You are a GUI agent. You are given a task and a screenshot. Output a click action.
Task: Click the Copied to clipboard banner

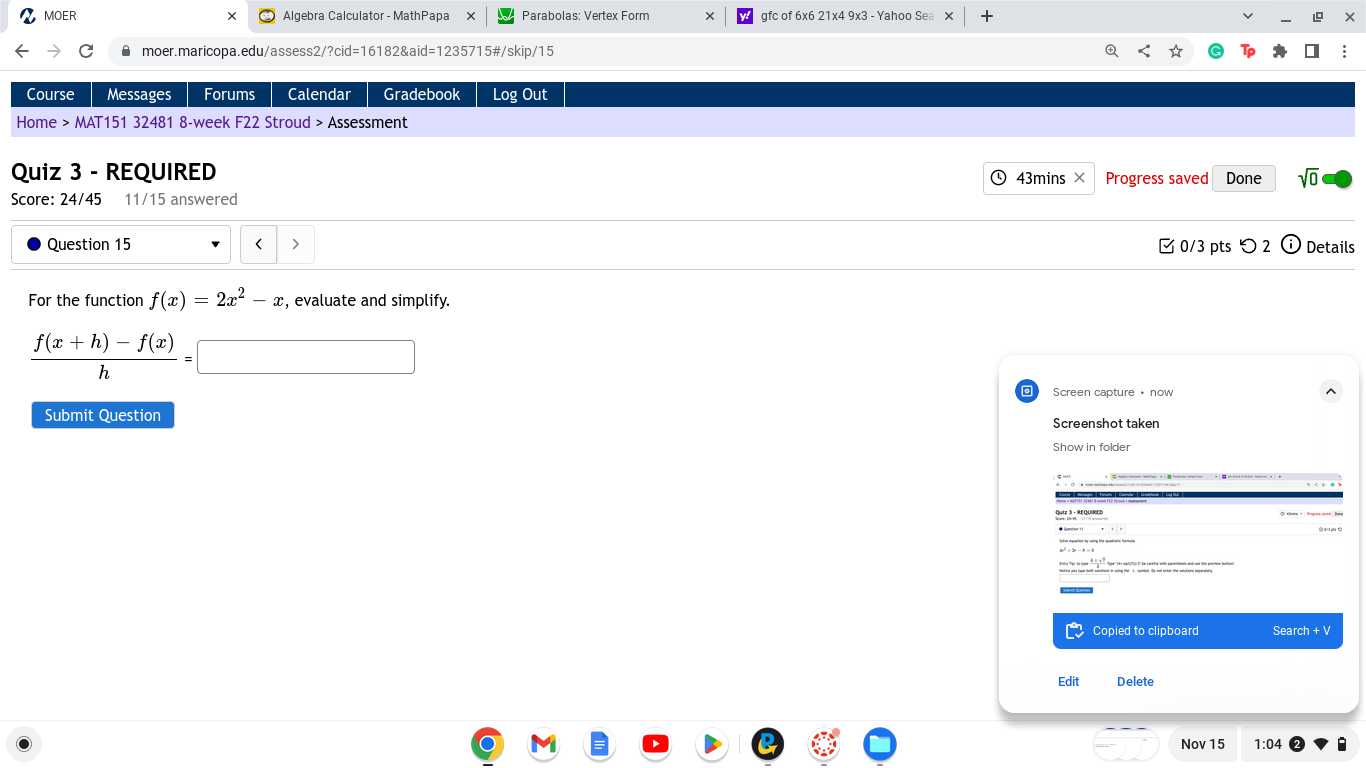tap(1198, 631)
